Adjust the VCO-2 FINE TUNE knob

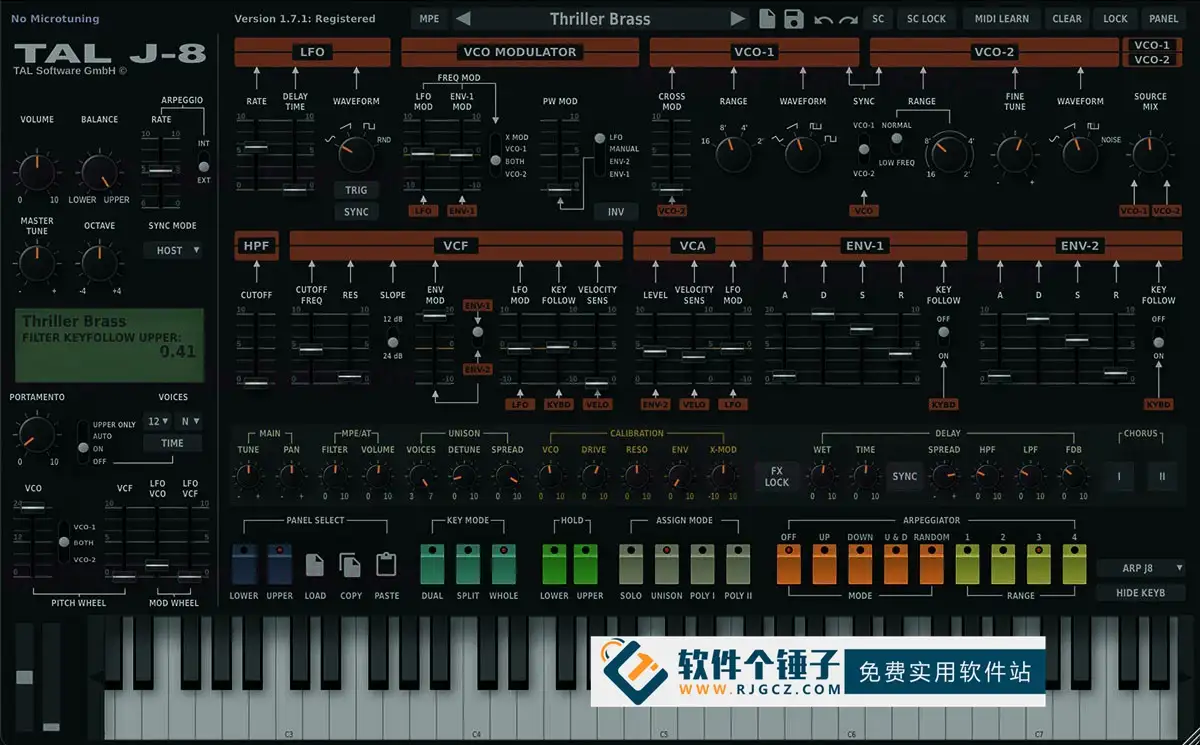point(1015,153)
